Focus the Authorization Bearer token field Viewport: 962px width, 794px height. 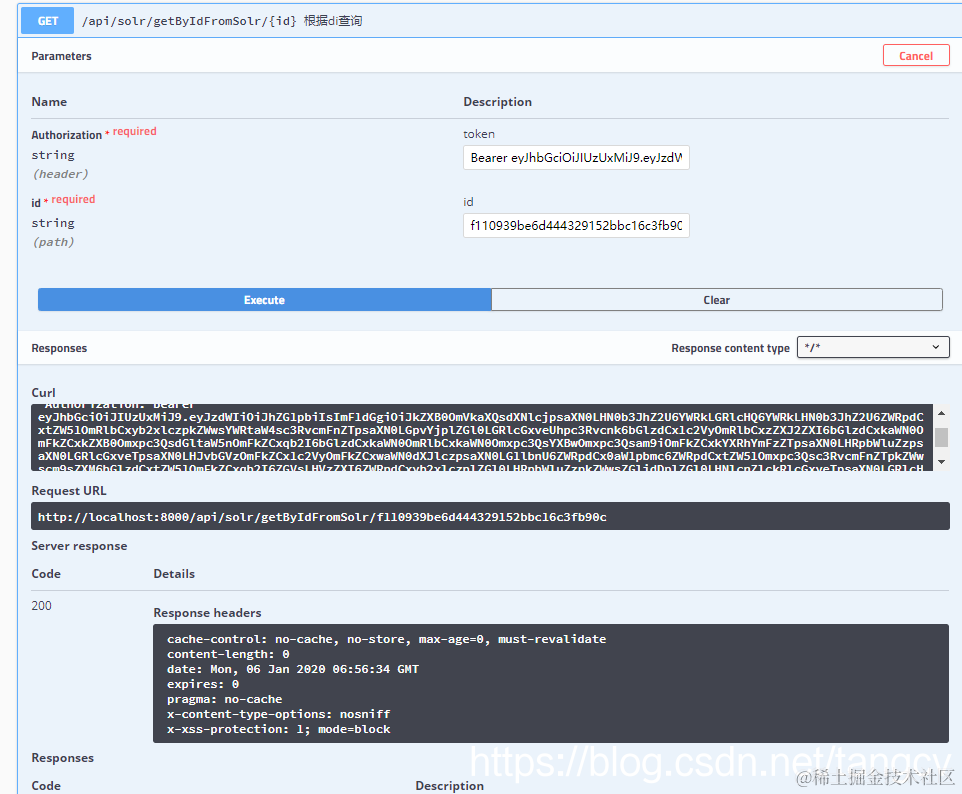coord(576,158)
